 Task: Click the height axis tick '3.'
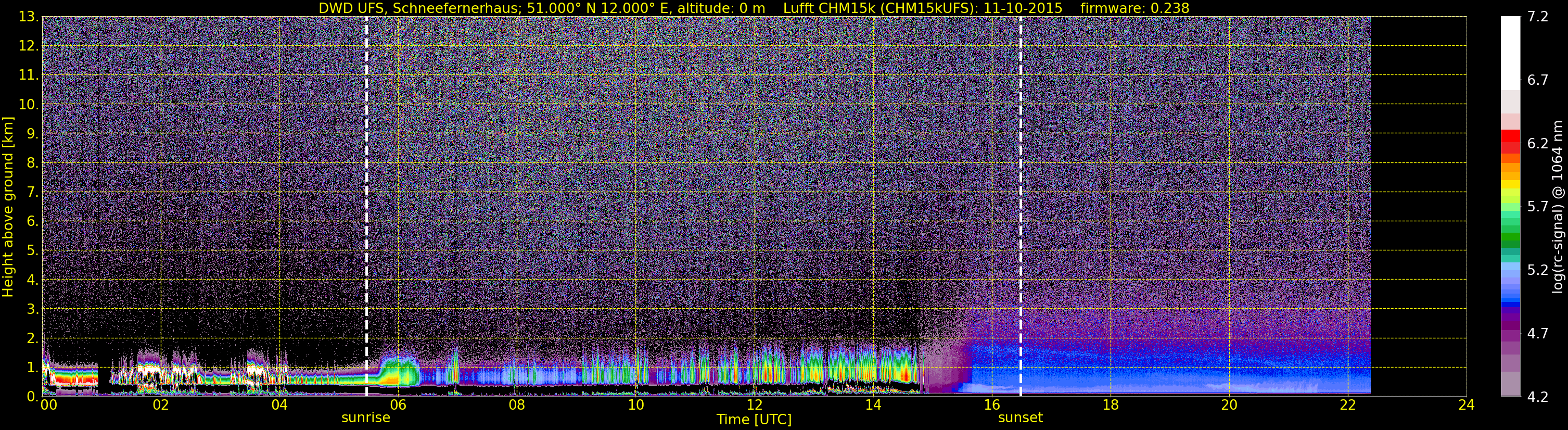point(32,309)
